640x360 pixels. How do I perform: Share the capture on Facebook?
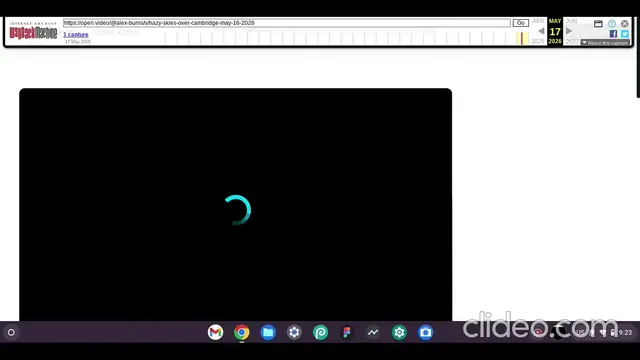coord(613,34)
